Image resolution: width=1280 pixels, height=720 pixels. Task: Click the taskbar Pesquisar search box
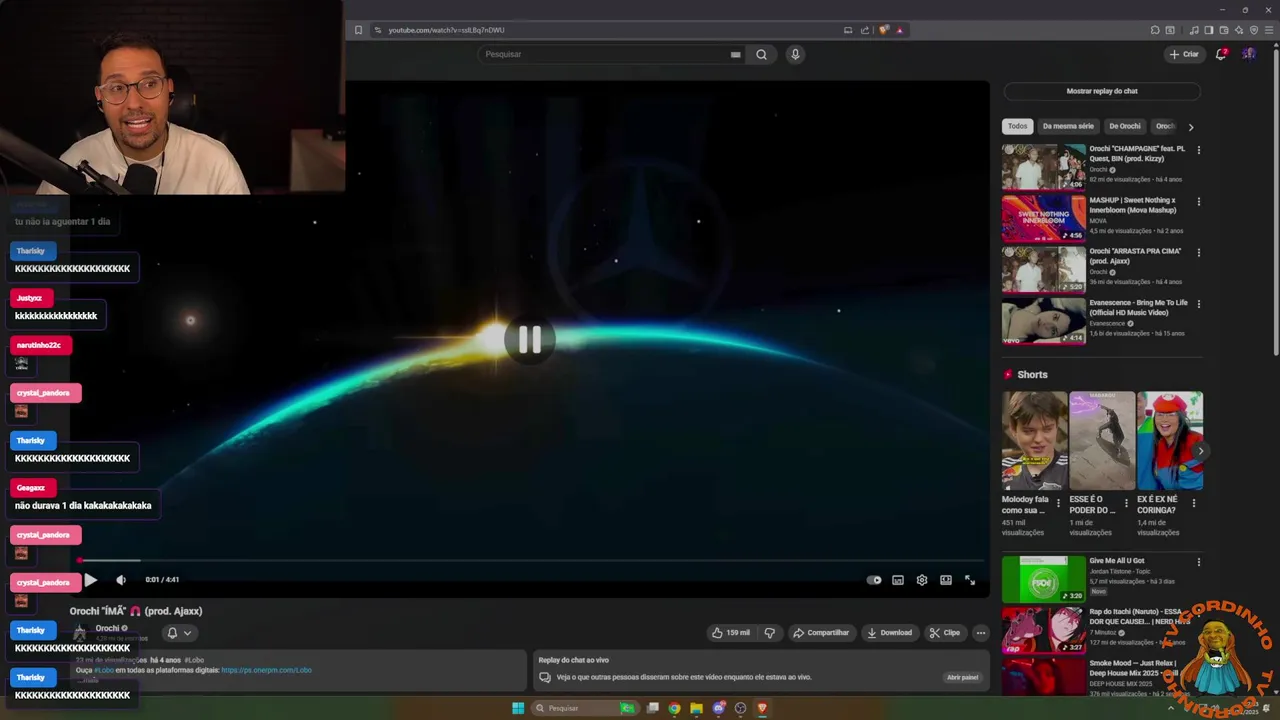tap(585, 708)
